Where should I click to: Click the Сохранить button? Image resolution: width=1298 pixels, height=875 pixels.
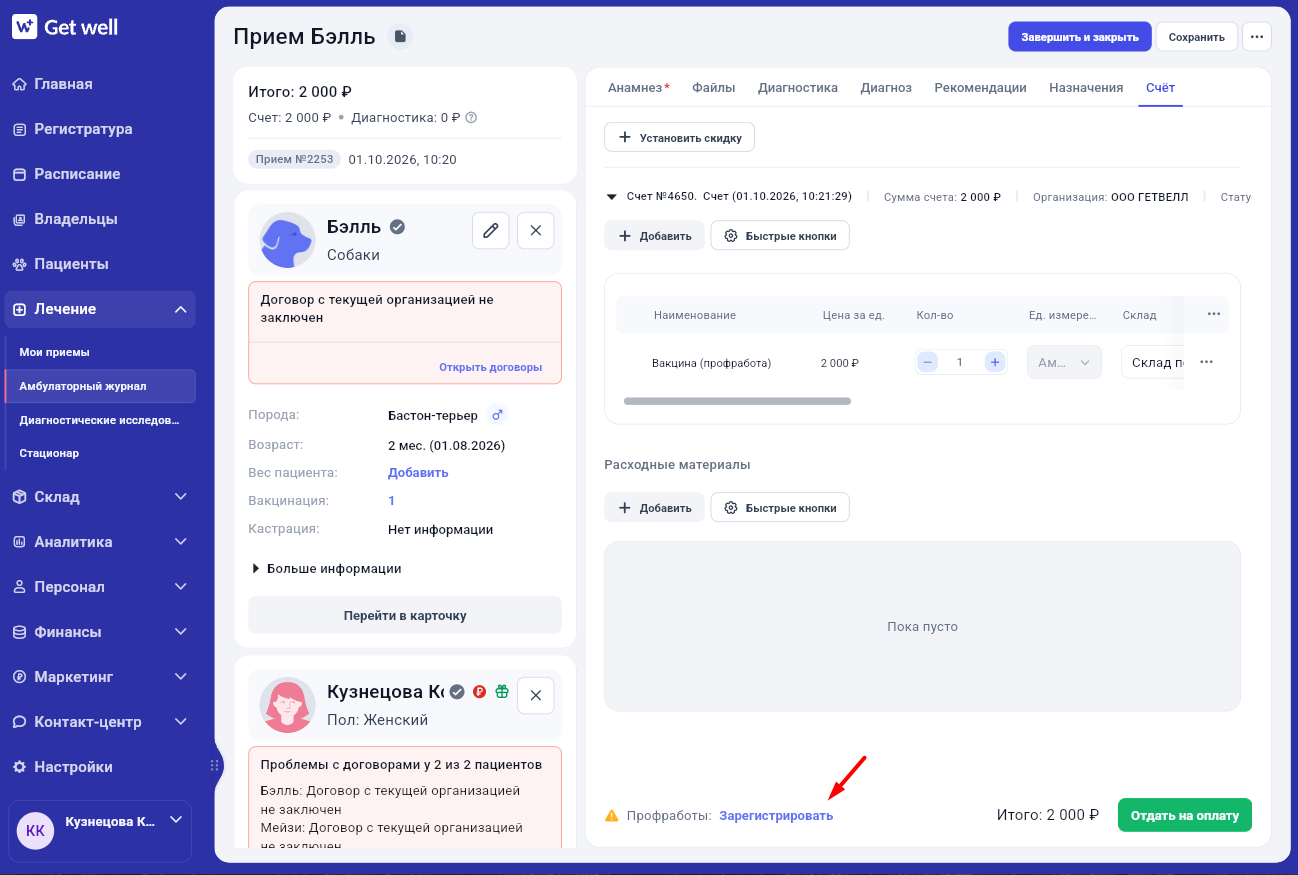tap(1196, 37)
